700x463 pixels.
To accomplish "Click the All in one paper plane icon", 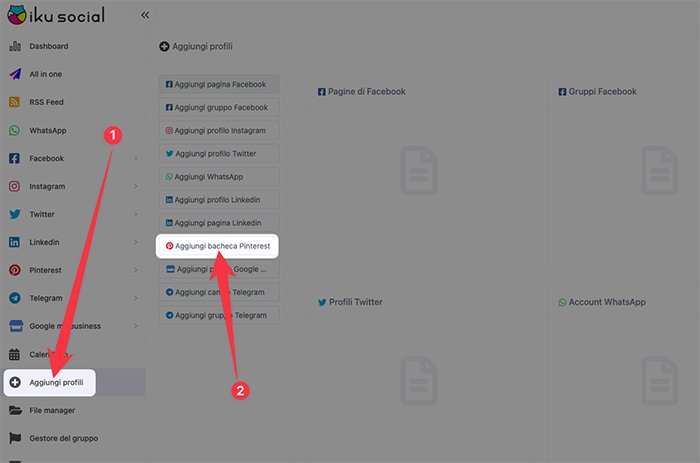I will (x=15, y=74).
